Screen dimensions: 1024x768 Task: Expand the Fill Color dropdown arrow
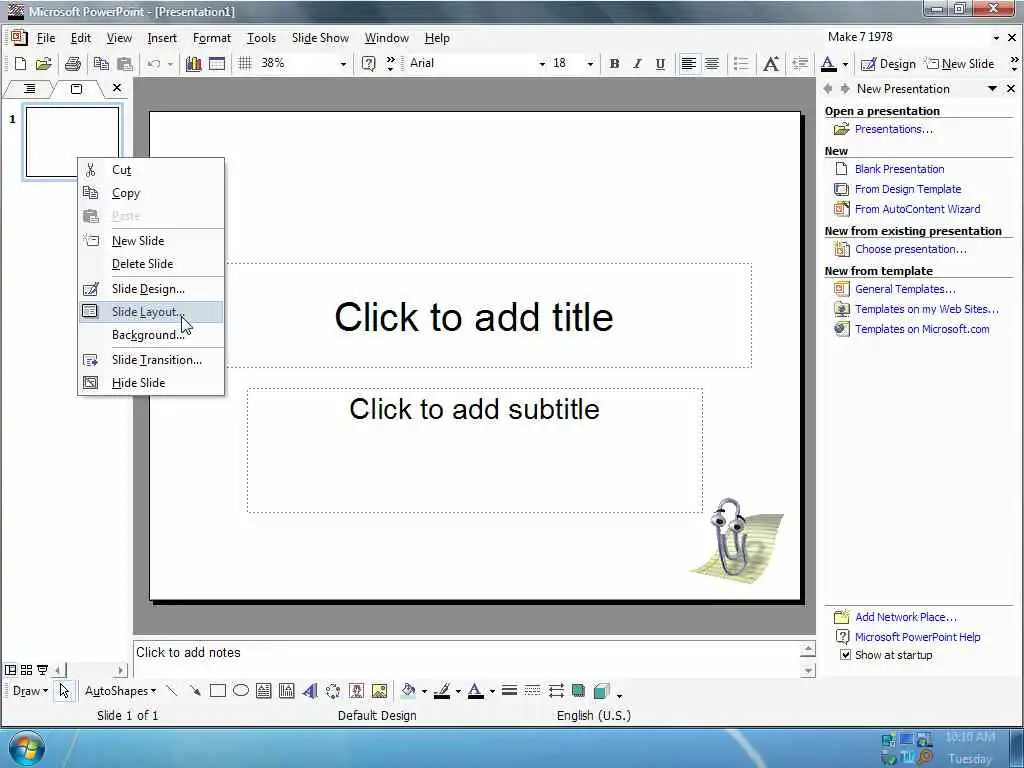tap(424, 692)
